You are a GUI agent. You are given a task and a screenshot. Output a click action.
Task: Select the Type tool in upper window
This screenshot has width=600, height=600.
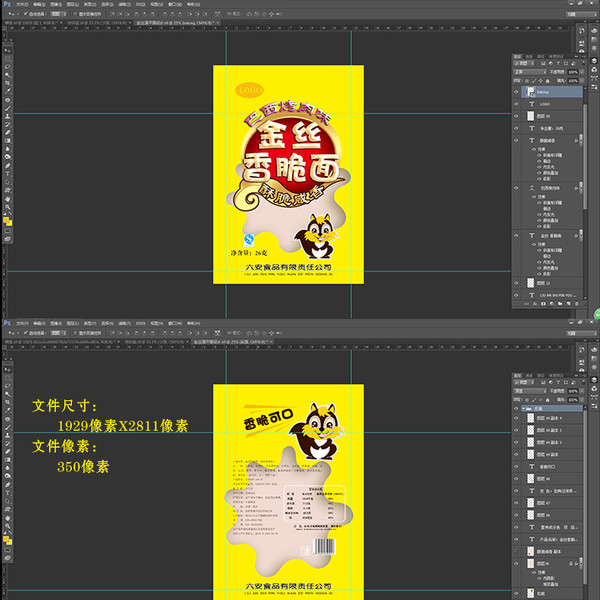pos(7,174)
